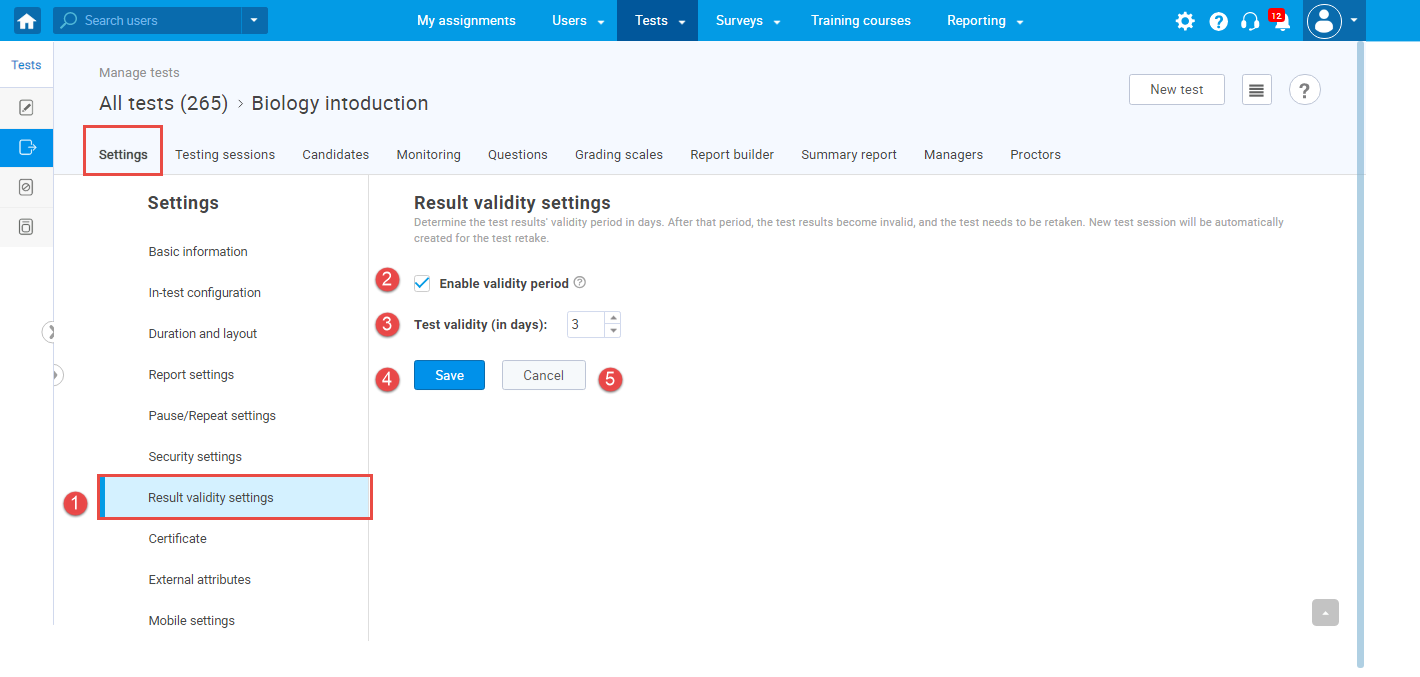Expand the Surveys menu

pos(747,20)
